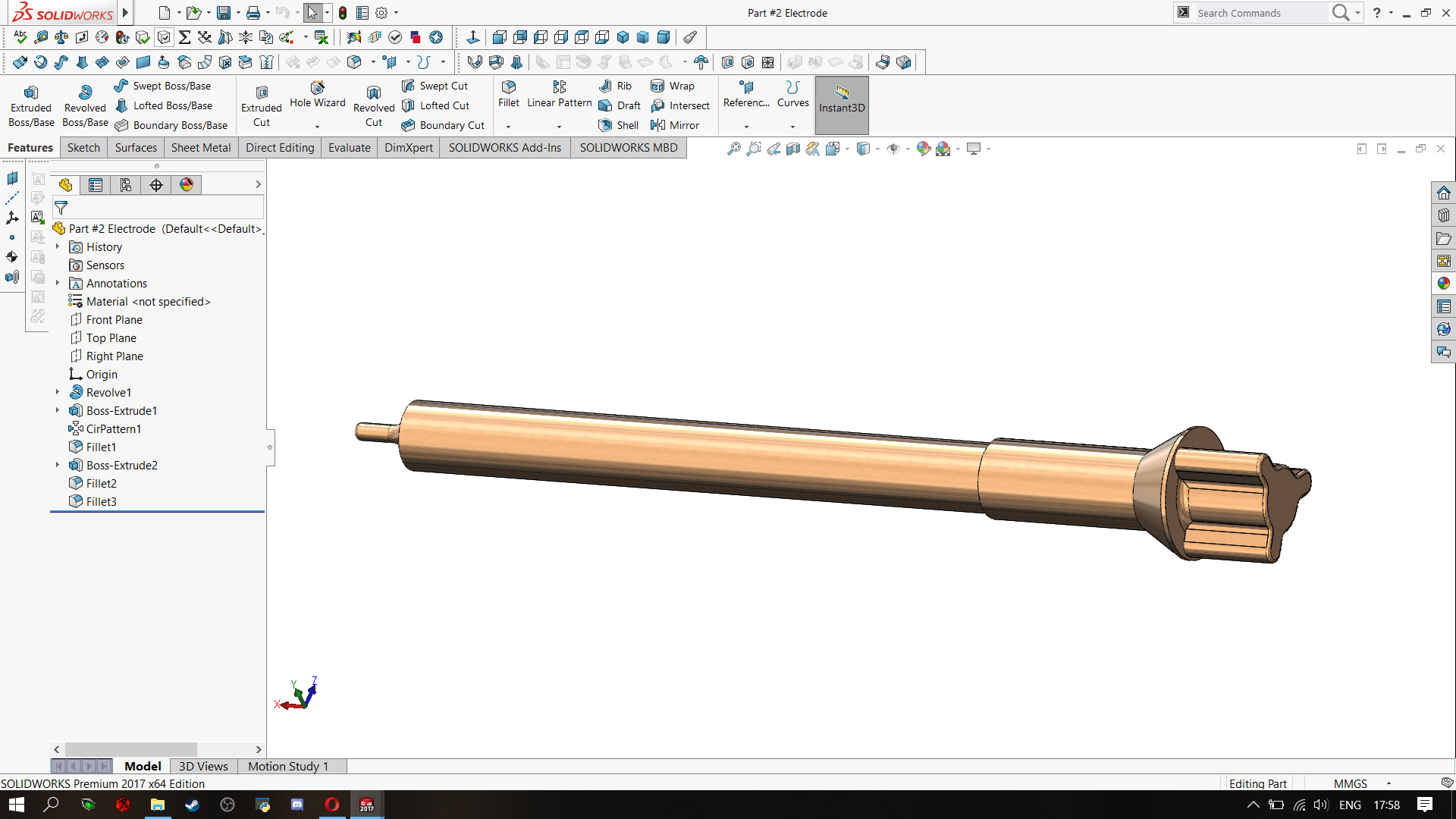
Task: Click the SOLIDWORKS Resources home icon
Action: (1443, 193)
